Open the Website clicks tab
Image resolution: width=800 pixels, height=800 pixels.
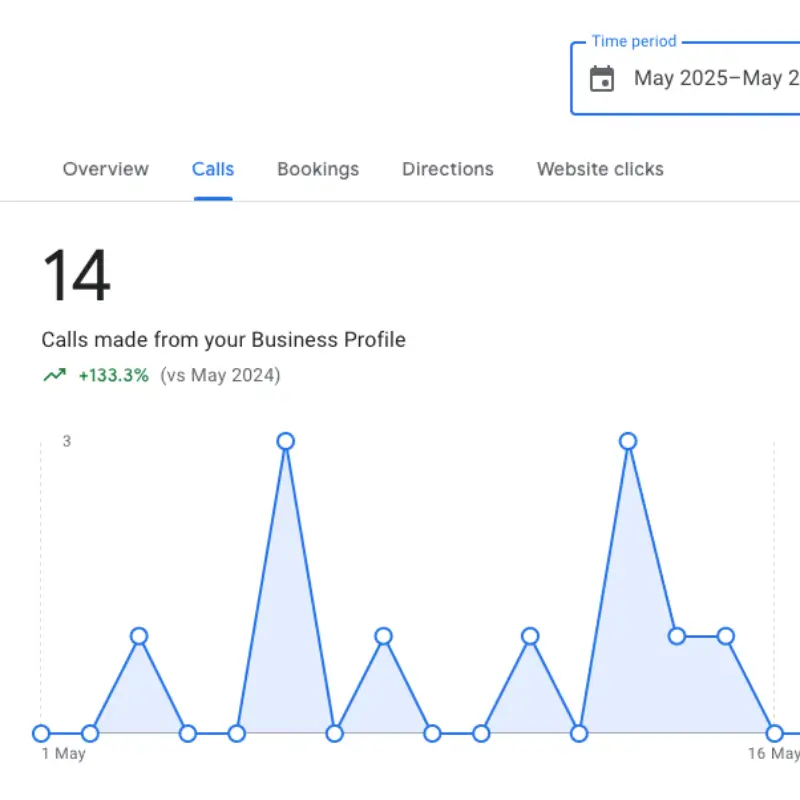[599, 169]
